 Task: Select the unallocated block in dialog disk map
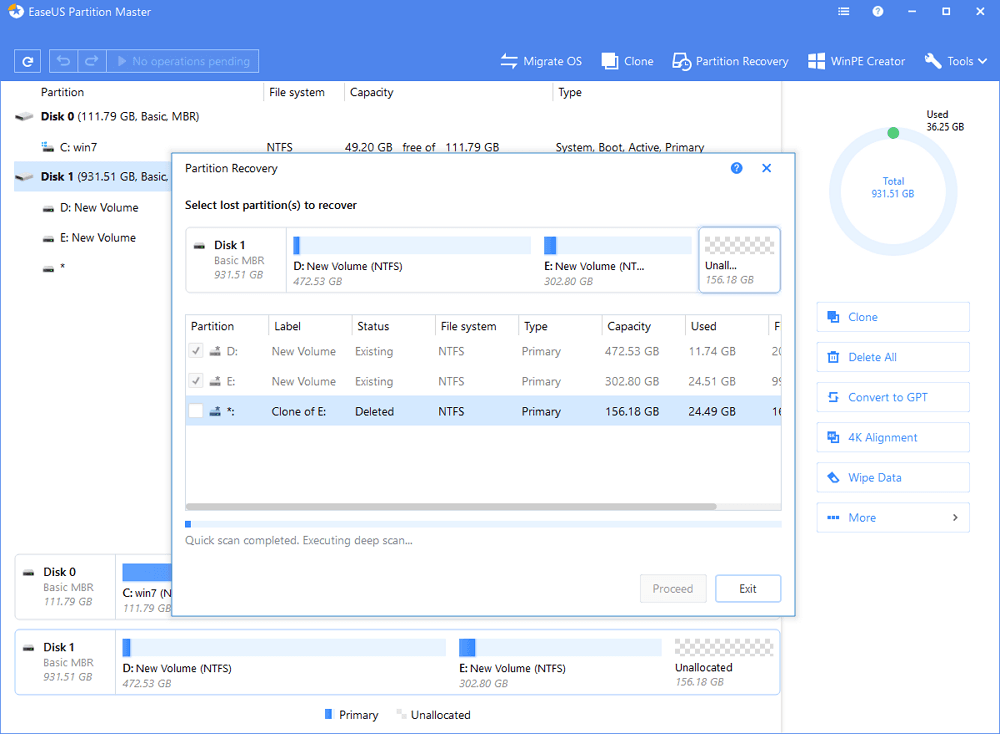click(x=739, y=259)
